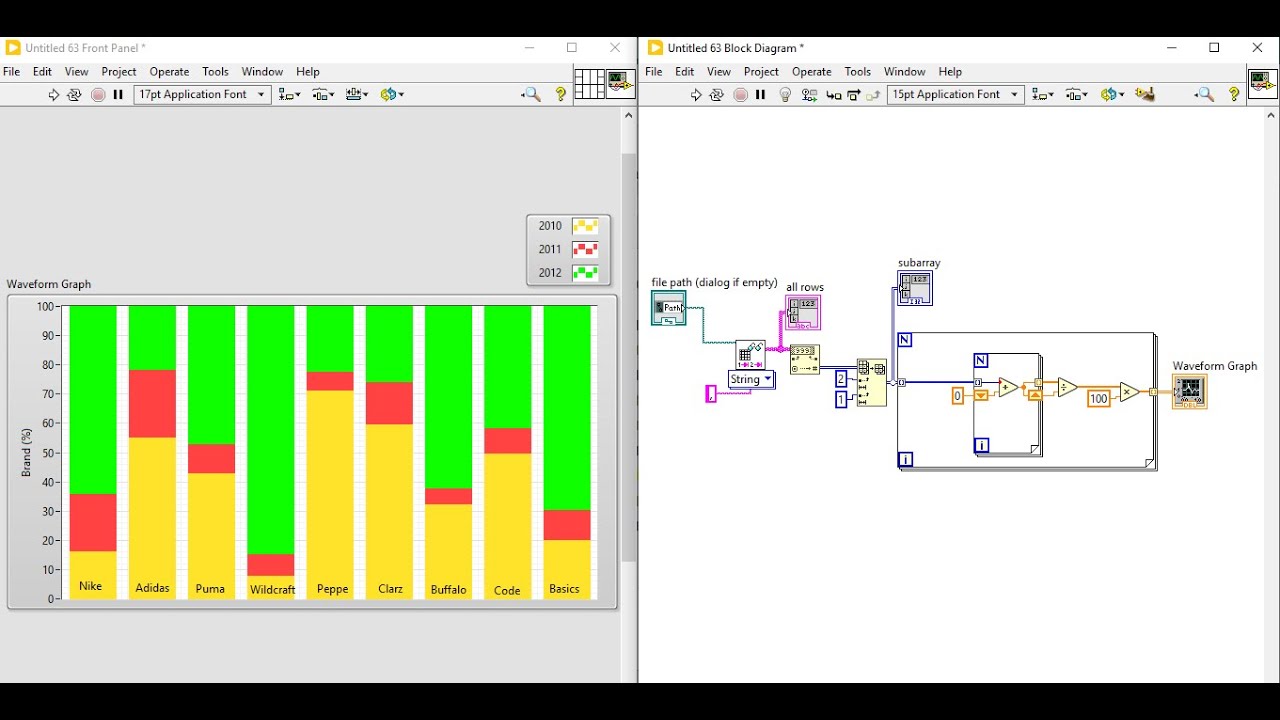Image resolution: width=1280 pixels, height=720 pixels.
Task: Click the 2011 red plot legend swatch
Action: tap(585, 249)
